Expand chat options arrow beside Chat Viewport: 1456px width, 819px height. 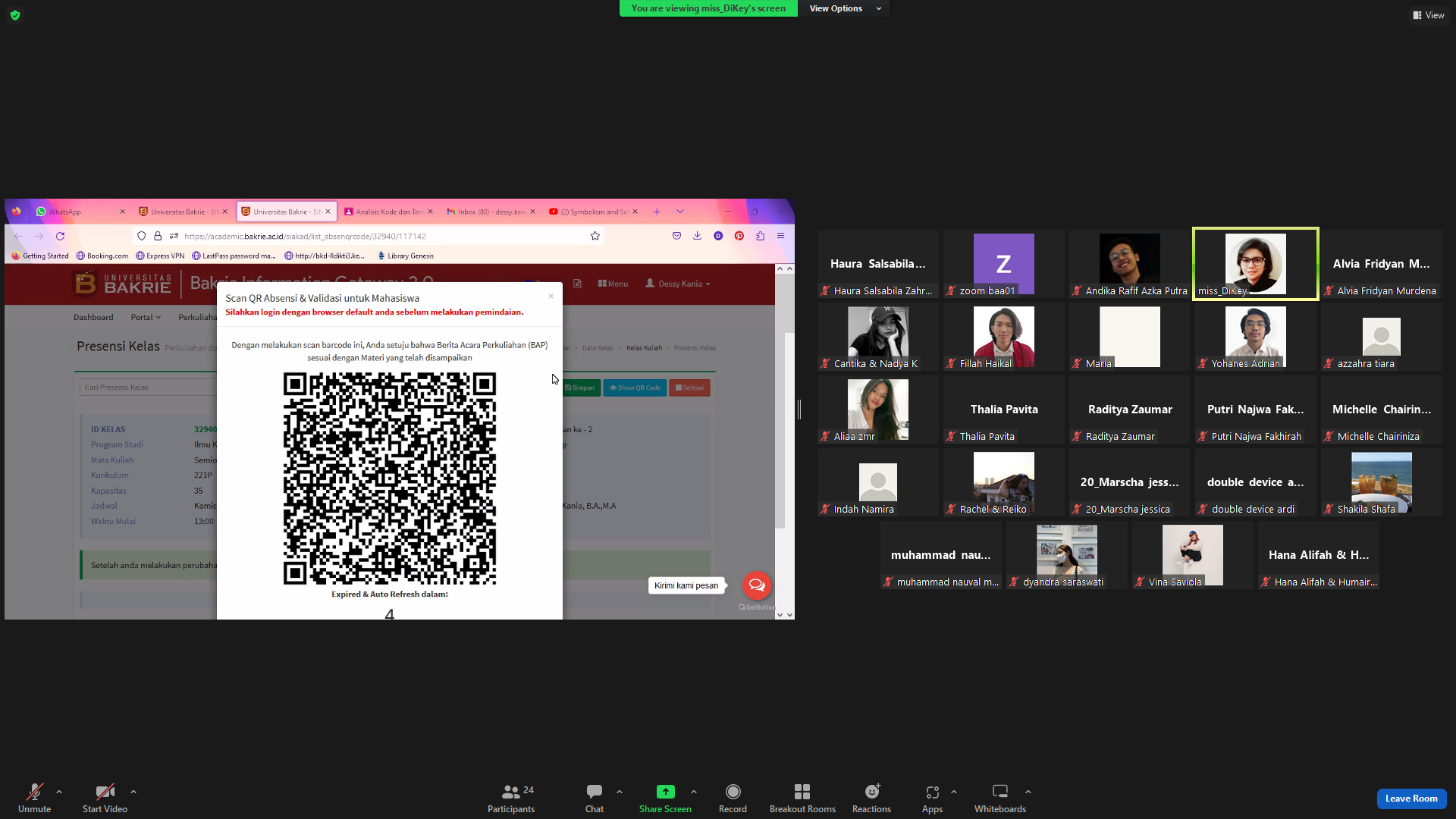[x=620, y=792]
